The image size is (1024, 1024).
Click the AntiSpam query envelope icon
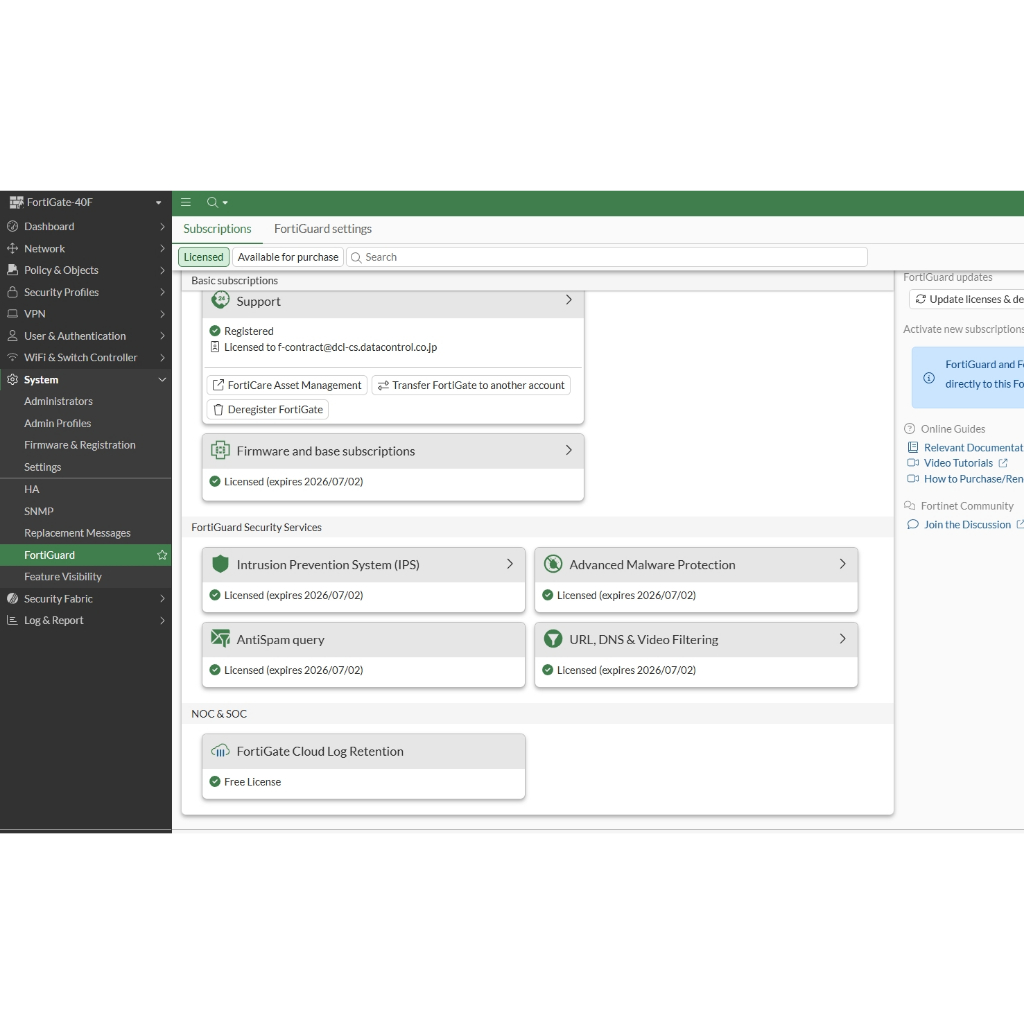point(220,639)
